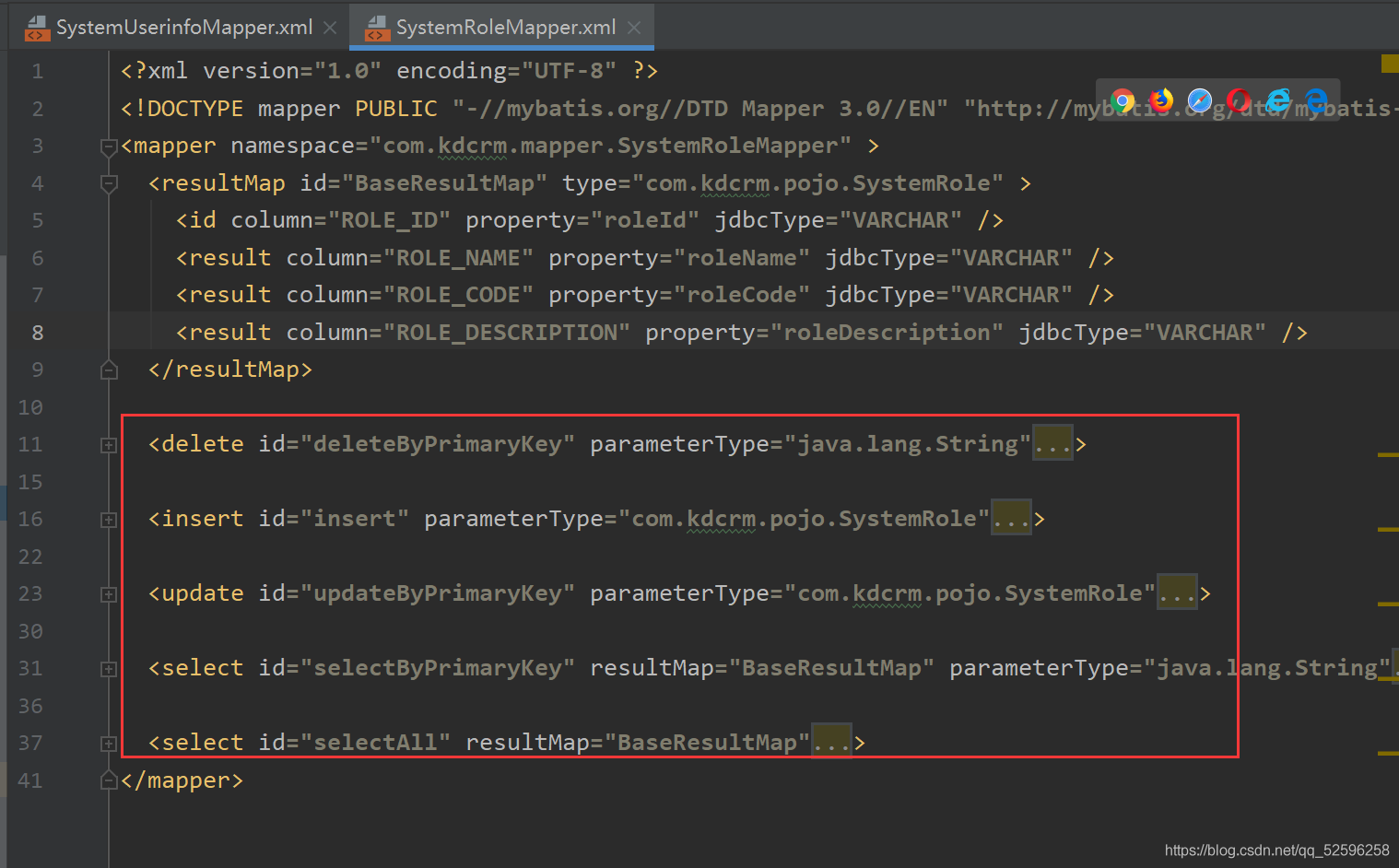1399x868 pixels.
Task: Click "roleName" property value
Action: (x=742, y=258)
